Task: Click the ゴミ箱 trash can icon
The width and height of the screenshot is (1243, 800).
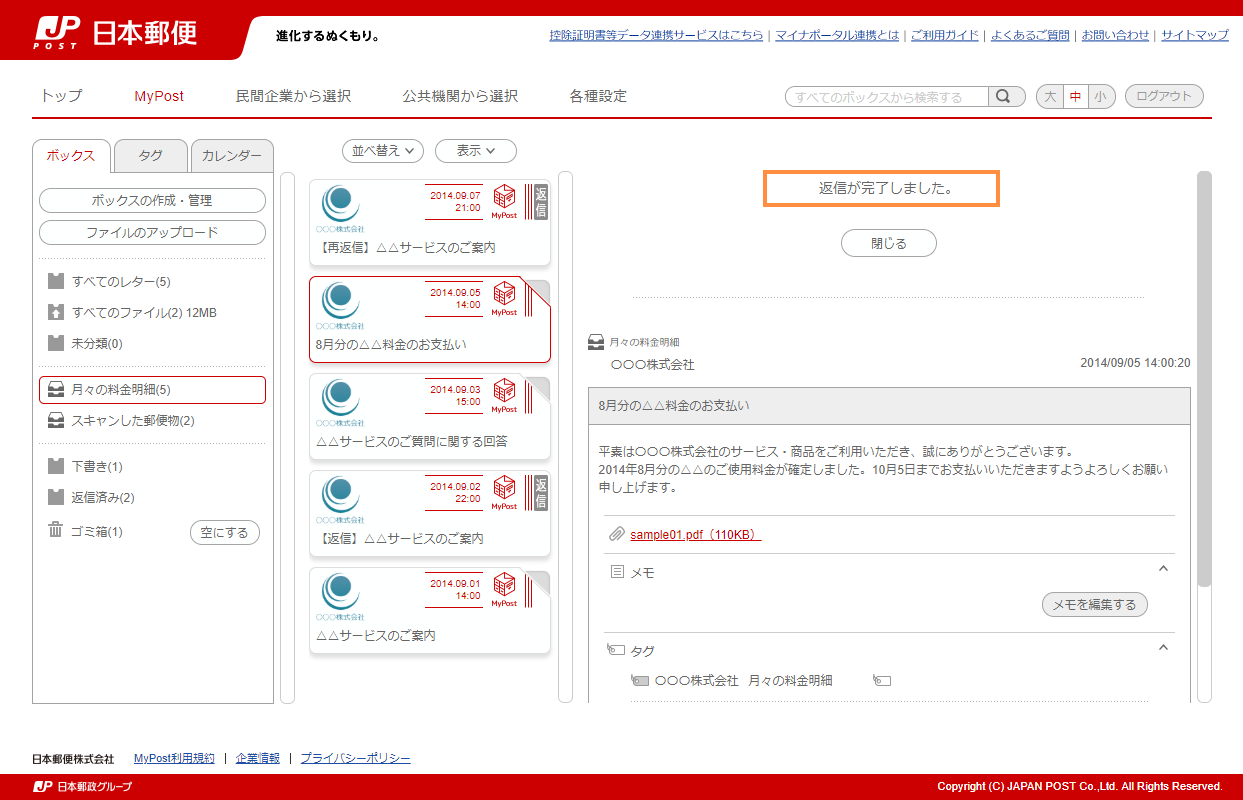Action: pyautogui.click(x=56, y=530)
